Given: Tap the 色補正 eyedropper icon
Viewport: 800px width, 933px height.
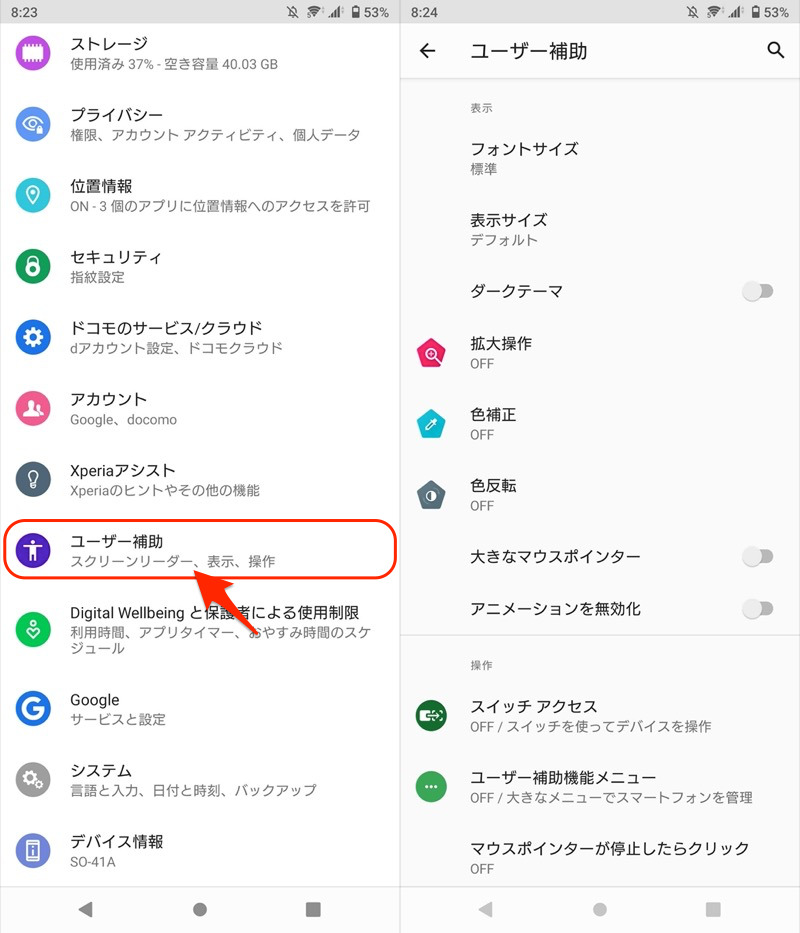Looking at the screenshot, I should tap(431, 424).
